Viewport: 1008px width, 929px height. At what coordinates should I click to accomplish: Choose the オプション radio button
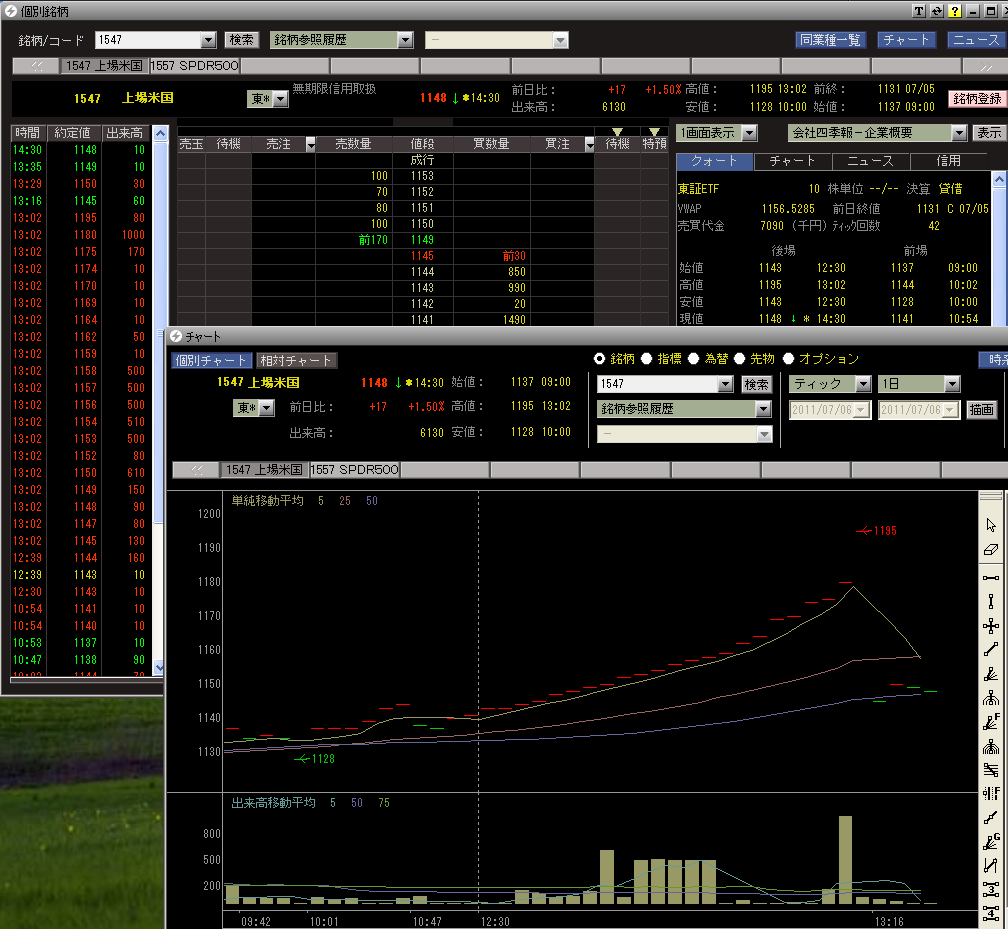pyautogui.click(x=789, y=359)
